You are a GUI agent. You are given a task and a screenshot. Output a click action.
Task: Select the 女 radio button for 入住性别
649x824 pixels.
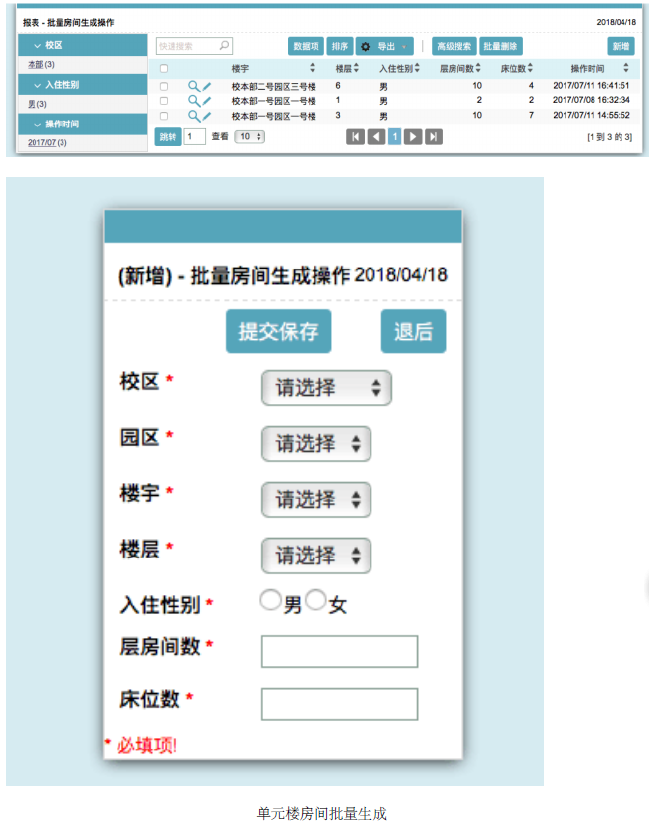[x=316, y=600]
